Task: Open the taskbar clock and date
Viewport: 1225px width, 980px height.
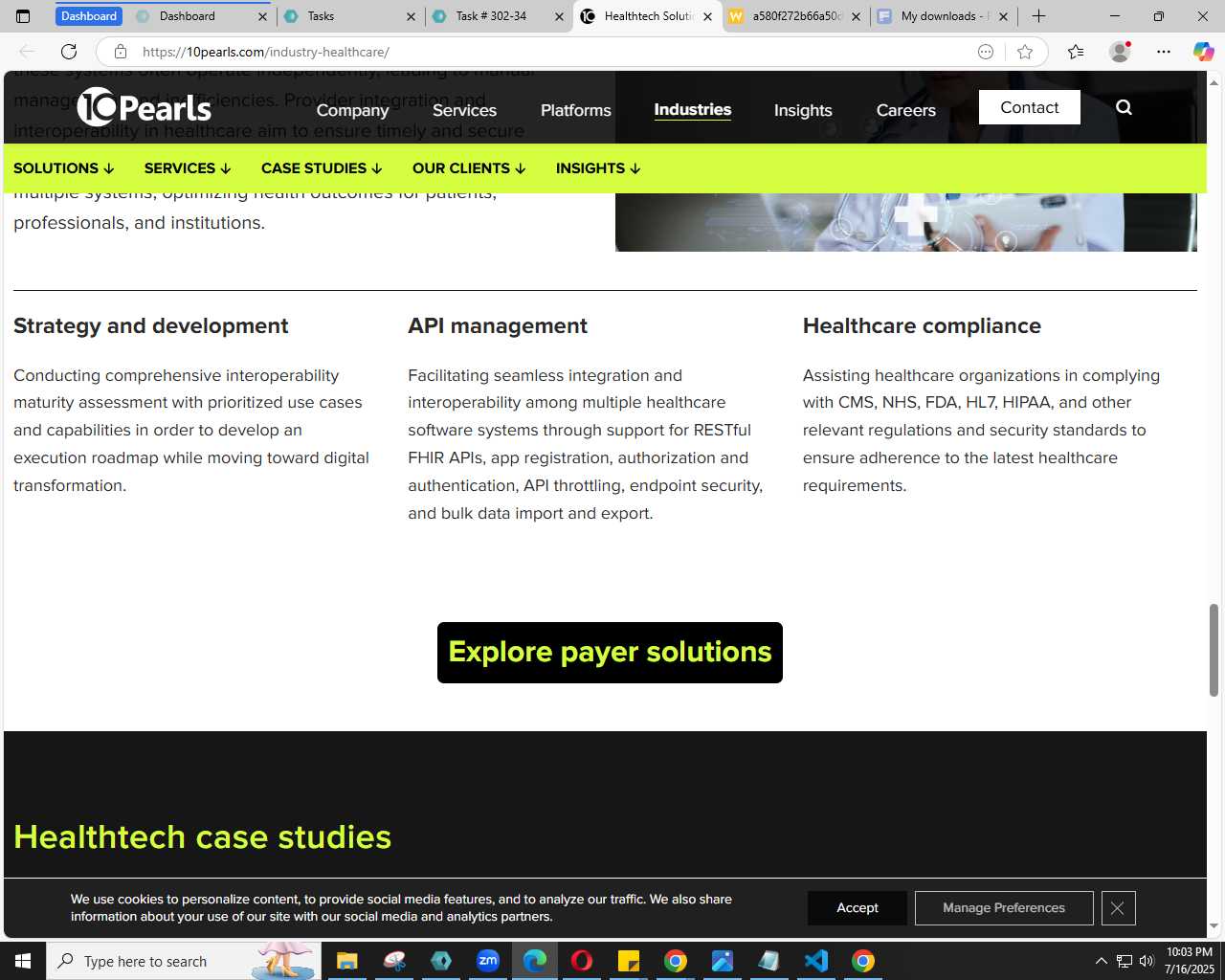Action: coord(1189,961)
